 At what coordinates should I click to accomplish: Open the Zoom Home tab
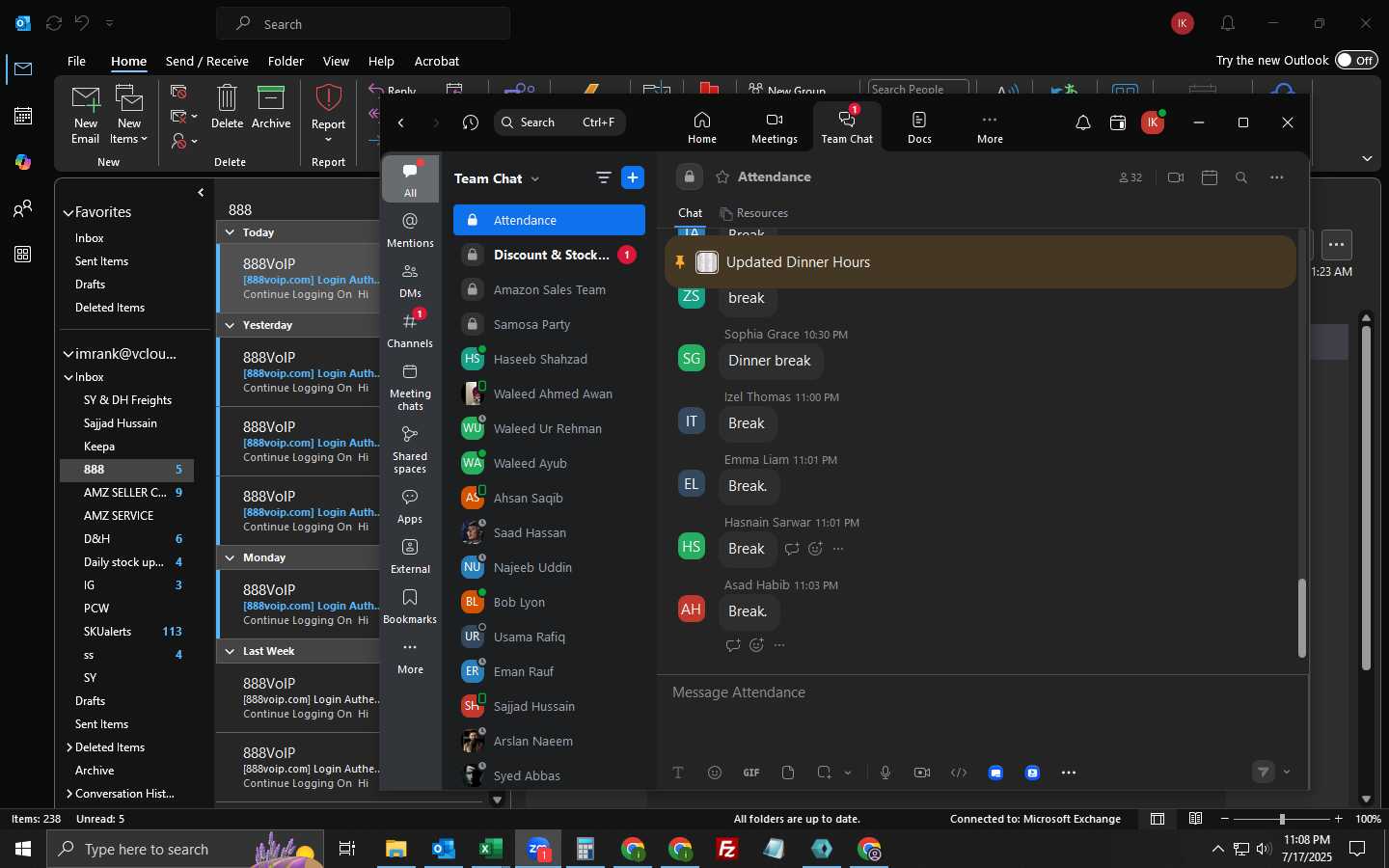pos(701,126)
